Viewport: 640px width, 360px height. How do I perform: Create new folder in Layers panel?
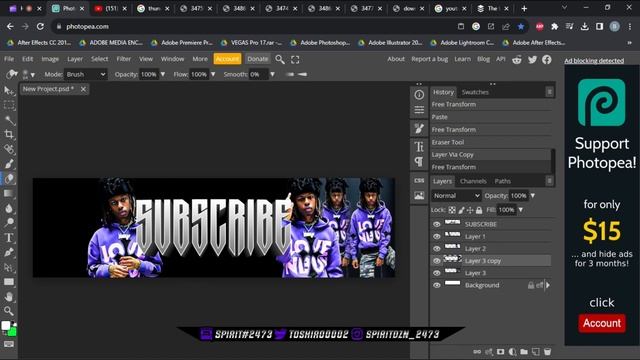click(524, 351)
